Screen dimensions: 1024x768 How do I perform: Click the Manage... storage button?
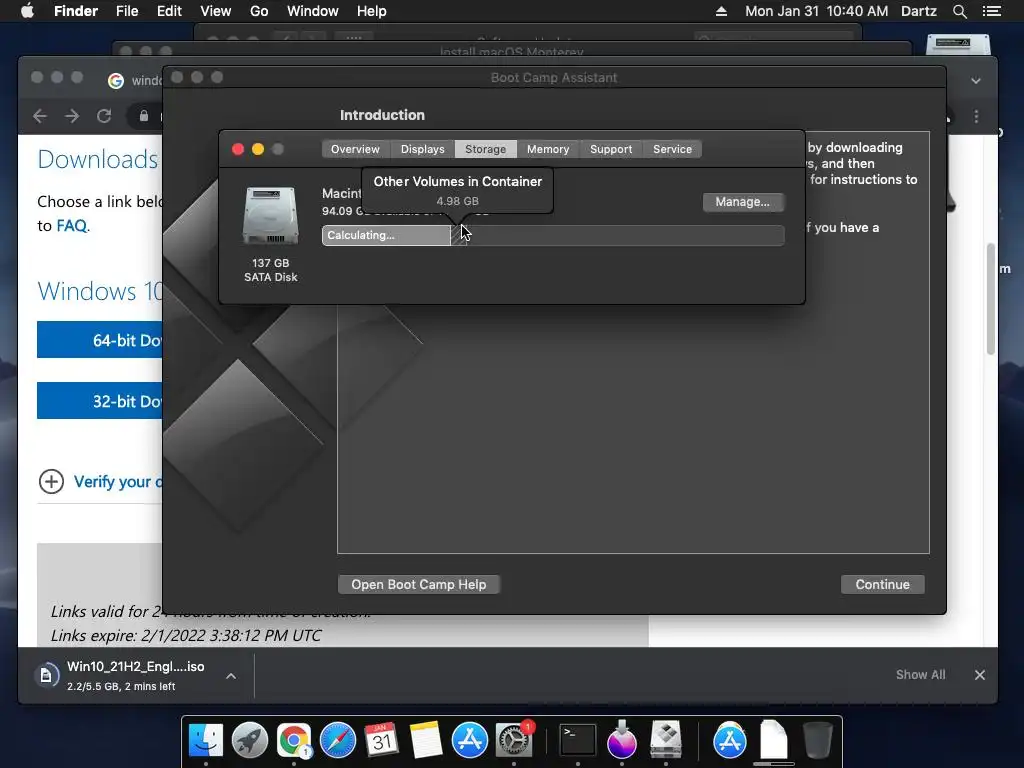(x=743, y=202)
